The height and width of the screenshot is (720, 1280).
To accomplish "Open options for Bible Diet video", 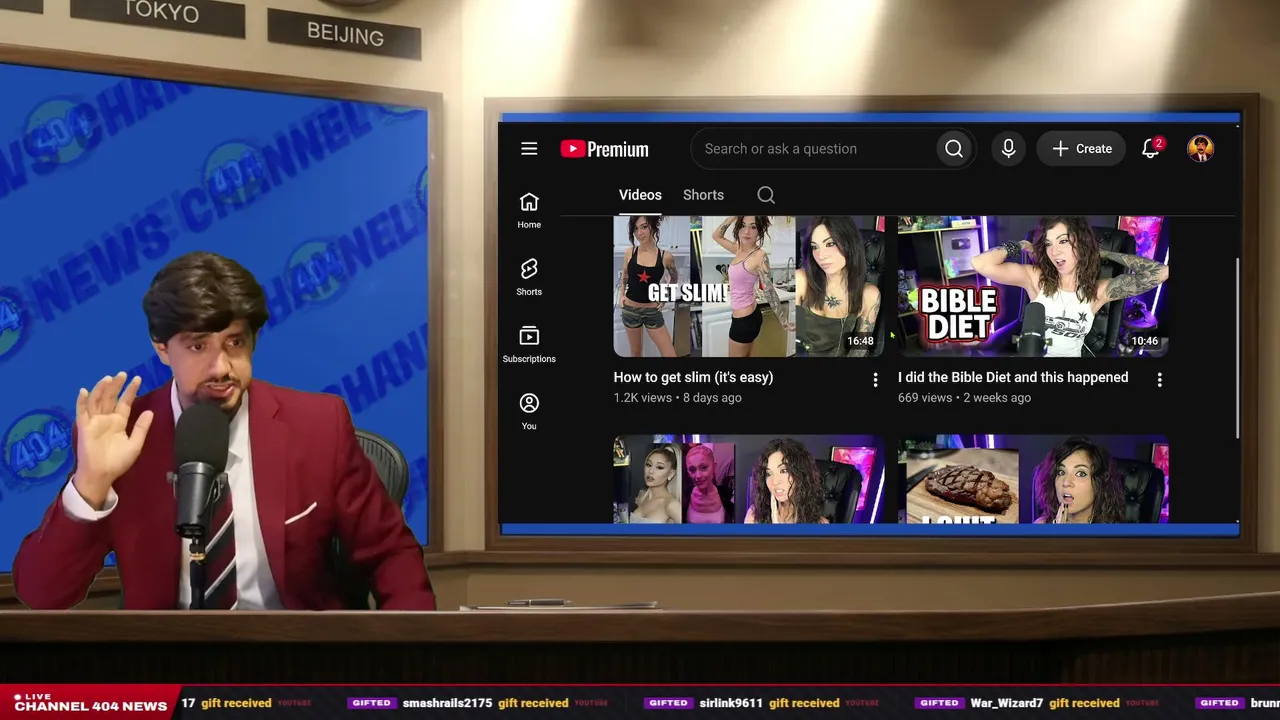I will (x=1159, y=380).
